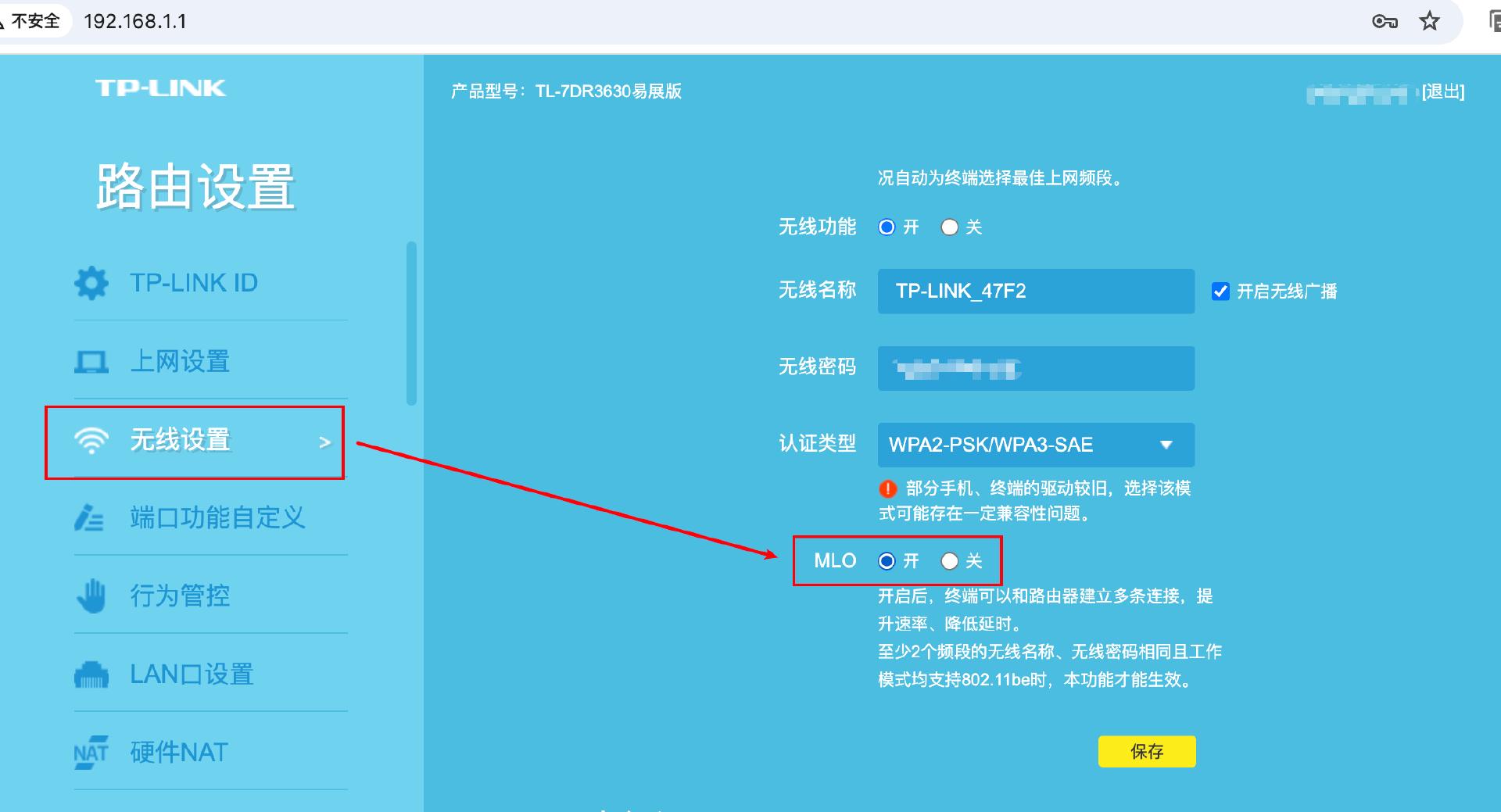Click the Ethernet port icon beside LAN口设置
Viewport: 1501px width, 812px height.
[91, 674]
